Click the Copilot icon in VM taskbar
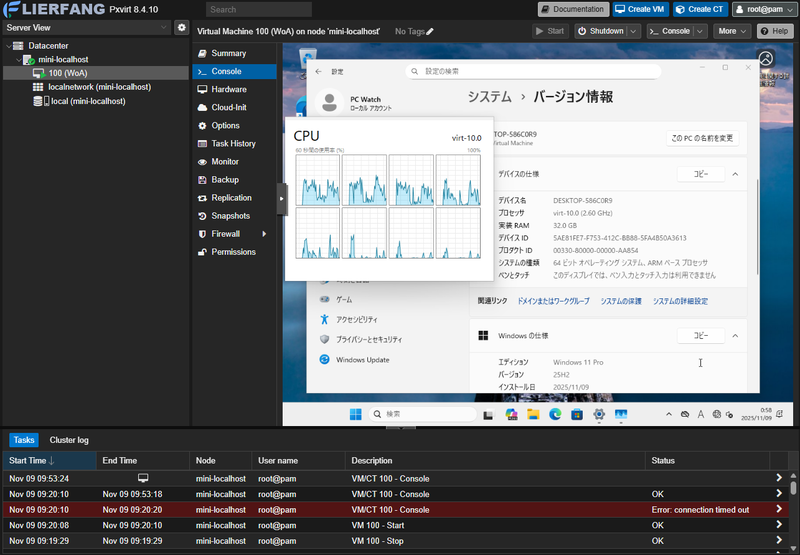Screen dimensions: 800x555 tap(511, 414)
